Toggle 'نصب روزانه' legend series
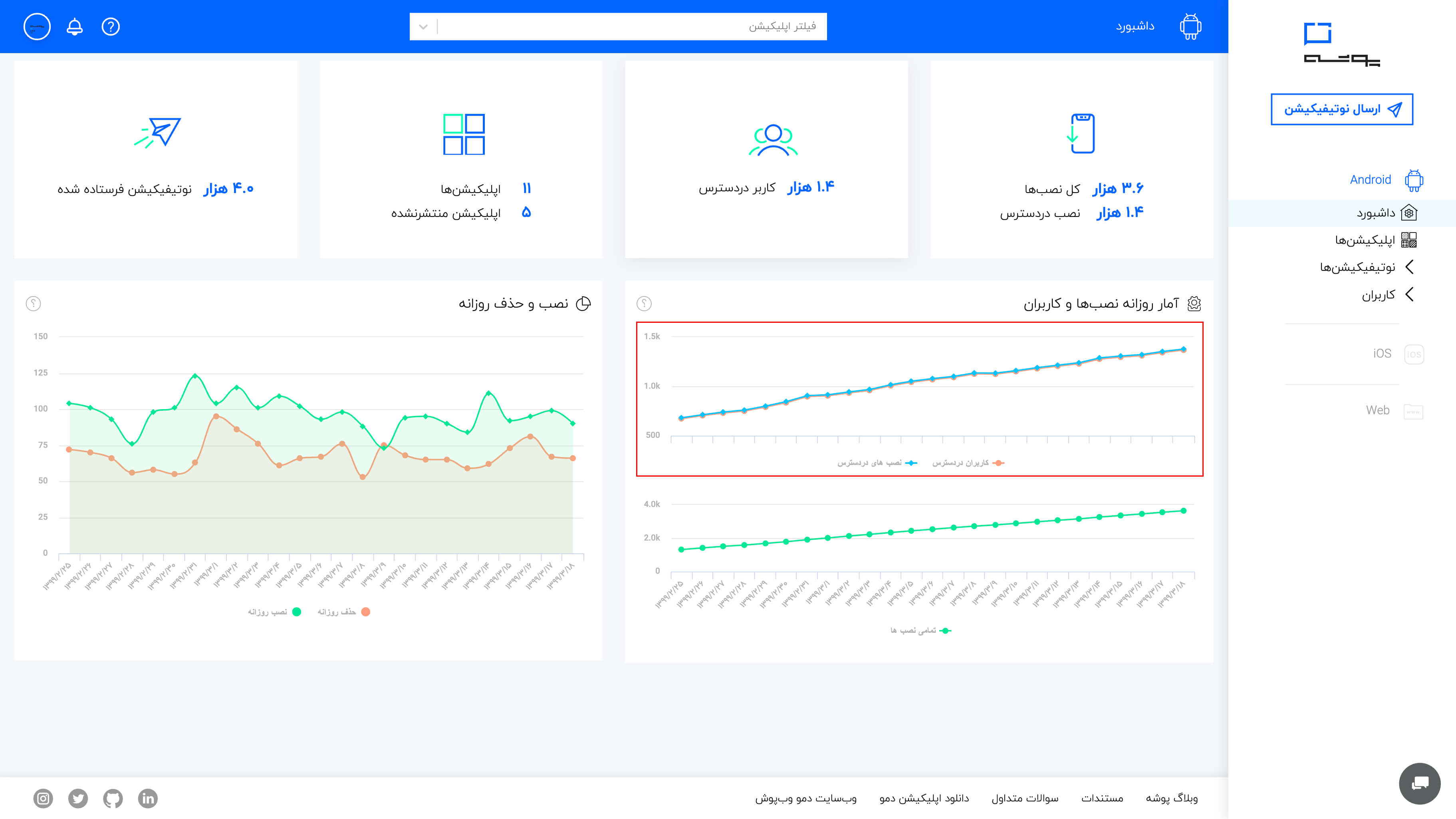This screenshot has height=819, width=1456. (x=275, y=612)
